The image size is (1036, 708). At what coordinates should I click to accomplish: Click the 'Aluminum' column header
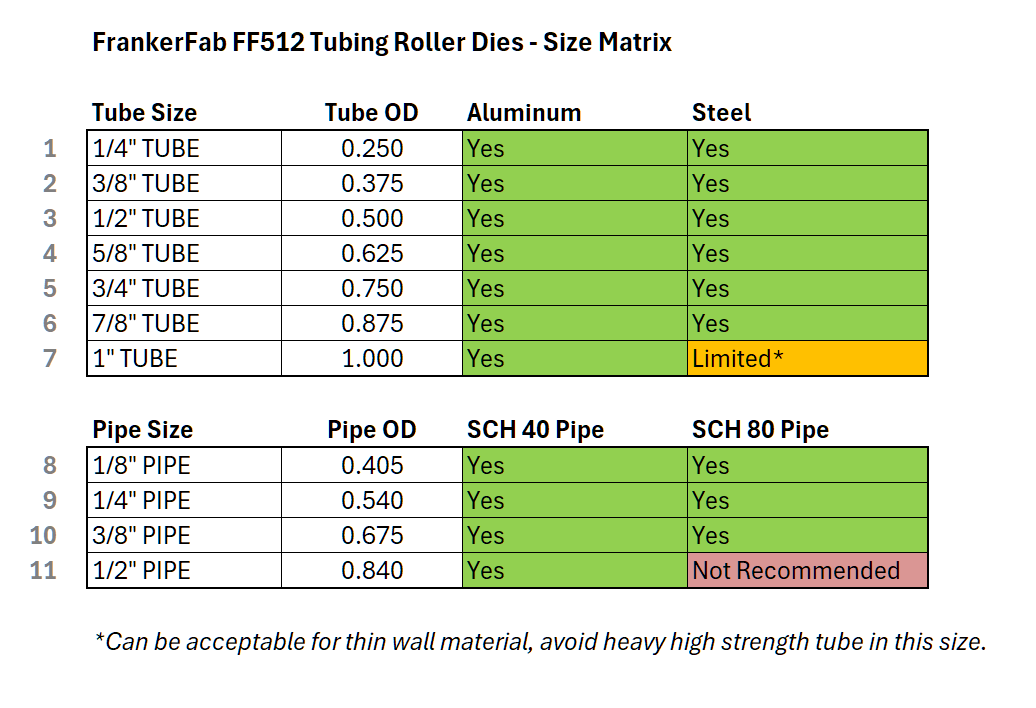coord(523,113)
